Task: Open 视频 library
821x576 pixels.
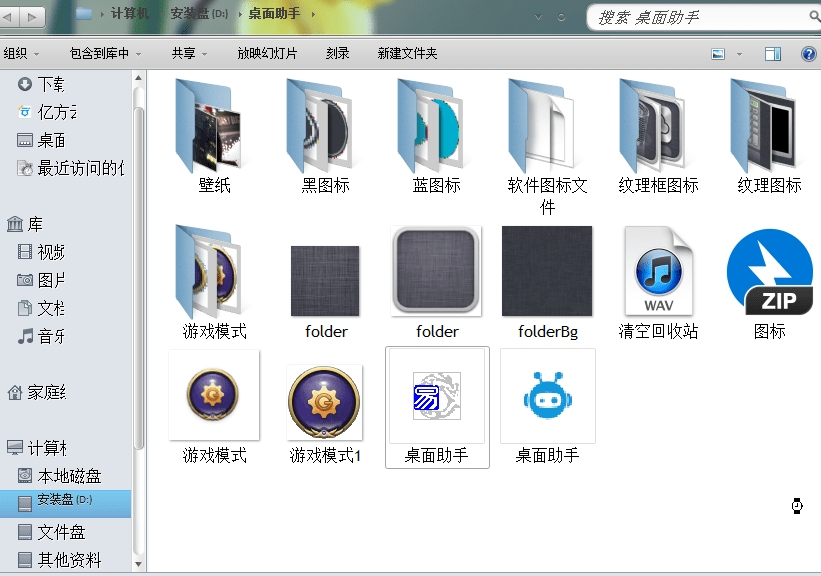Action: tap(41, 252)
